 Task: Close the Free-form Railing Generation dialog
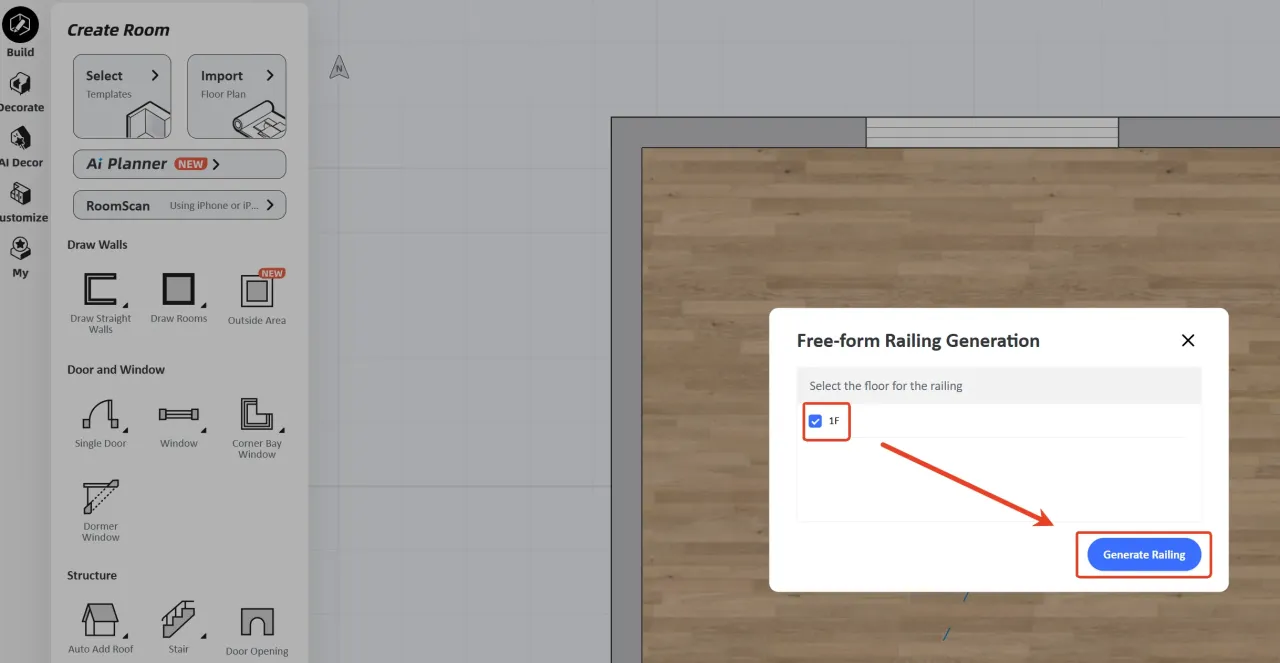pos(1188,341)
